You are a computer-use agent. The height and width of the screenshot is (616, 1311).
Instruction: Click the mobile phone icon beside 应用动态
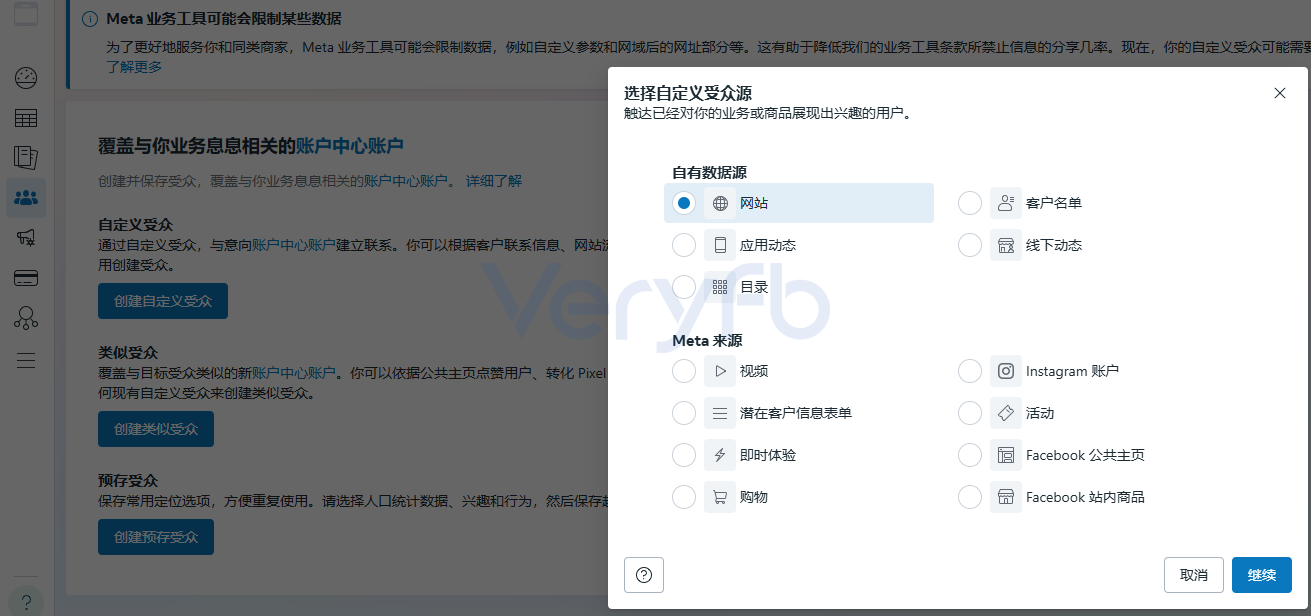pyautogui.click(x=720, y=245)
